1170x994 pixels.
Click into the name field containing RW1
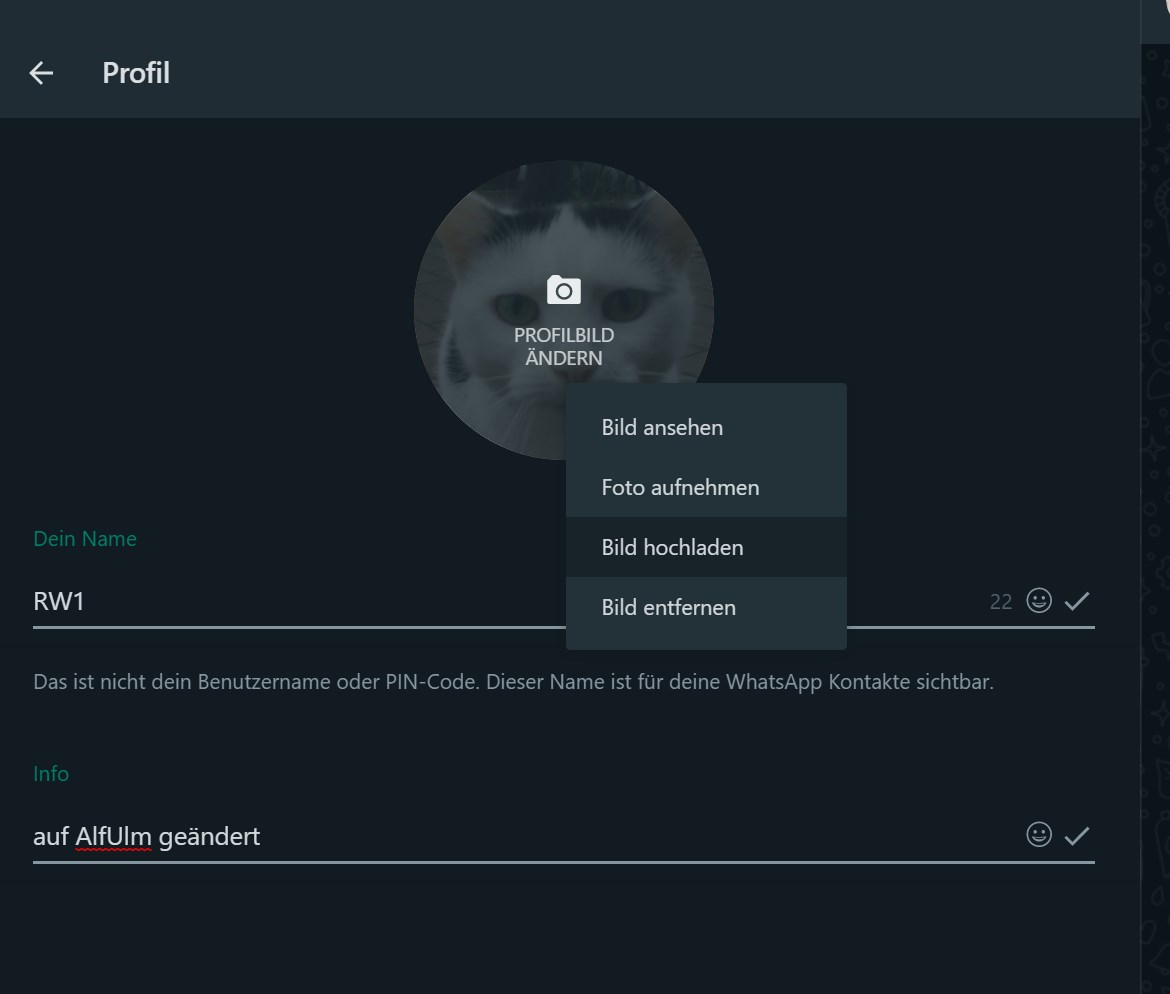pyautogui.click(x=298, y=601)
